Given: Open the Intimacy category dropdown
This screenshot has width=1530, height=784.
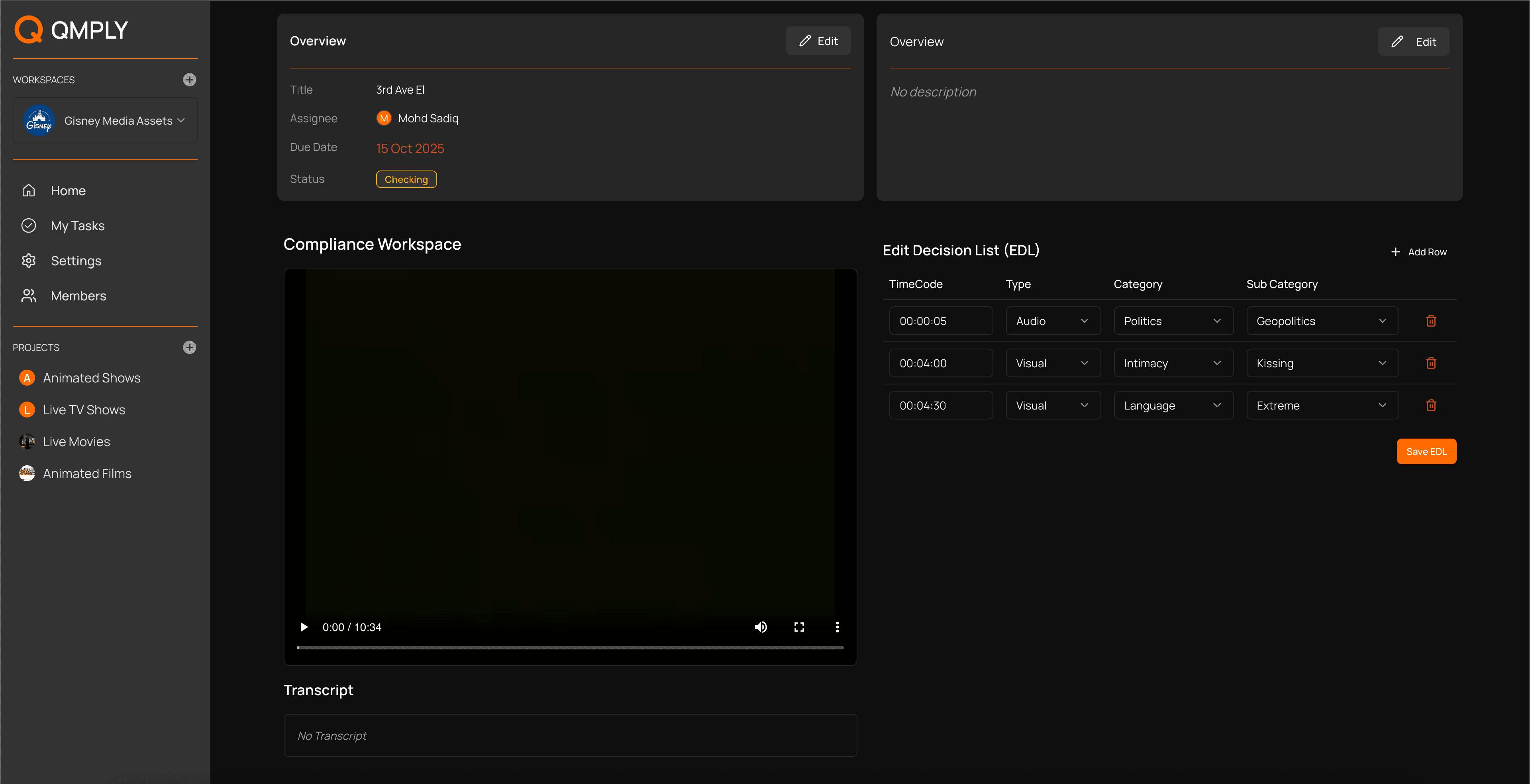Looking at the screenshot, I should pos(1173,363).
